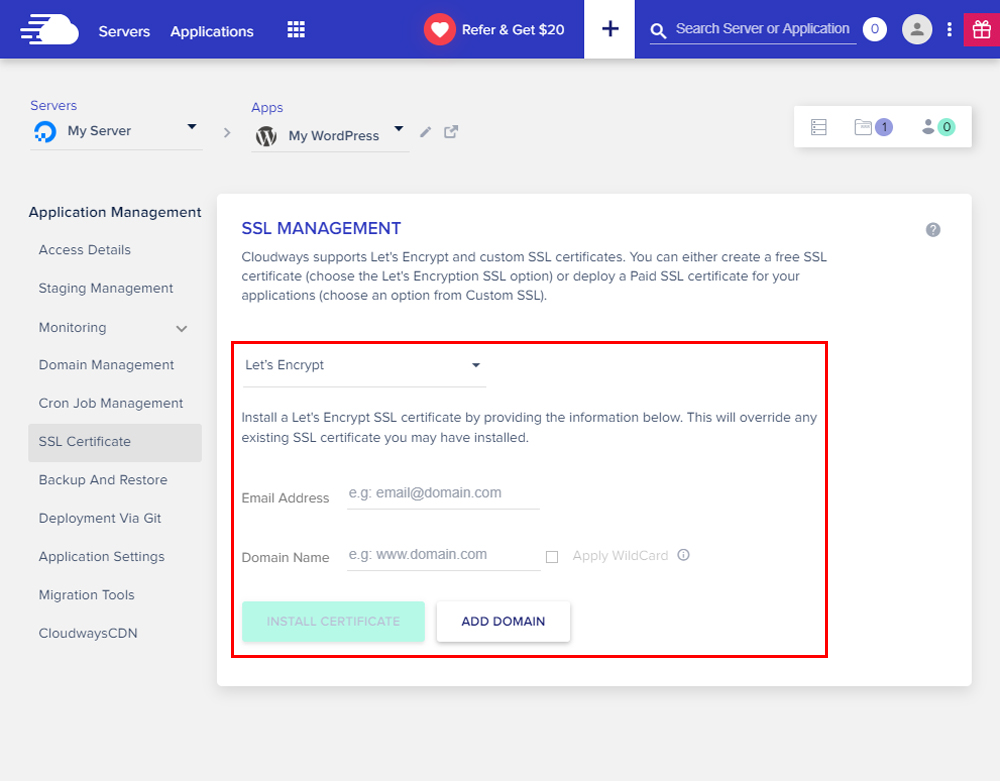Open the My Server dropdown
This screenshot has height=781, width=1000.
tap(116, 131)
